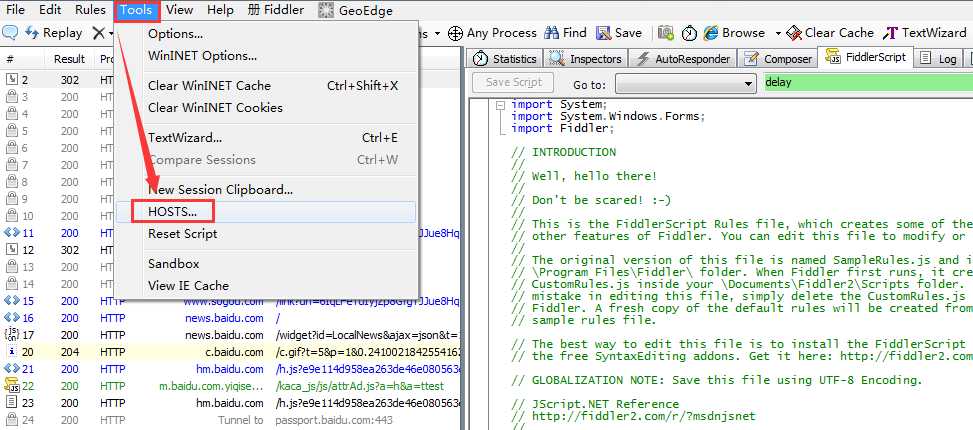Image resolution: width=973 pixels, height=430 pixels.
Task: Open the Rules menu
Action: [x=90, y=10]
